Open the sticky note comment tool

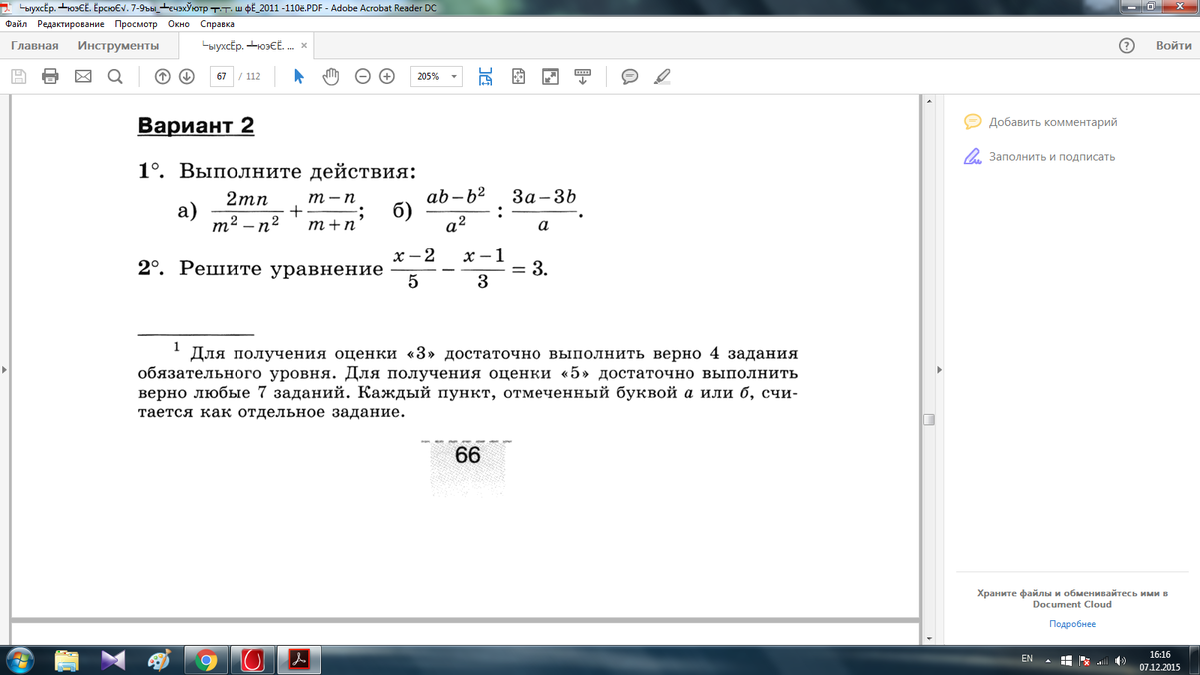(x=630, y=76)
